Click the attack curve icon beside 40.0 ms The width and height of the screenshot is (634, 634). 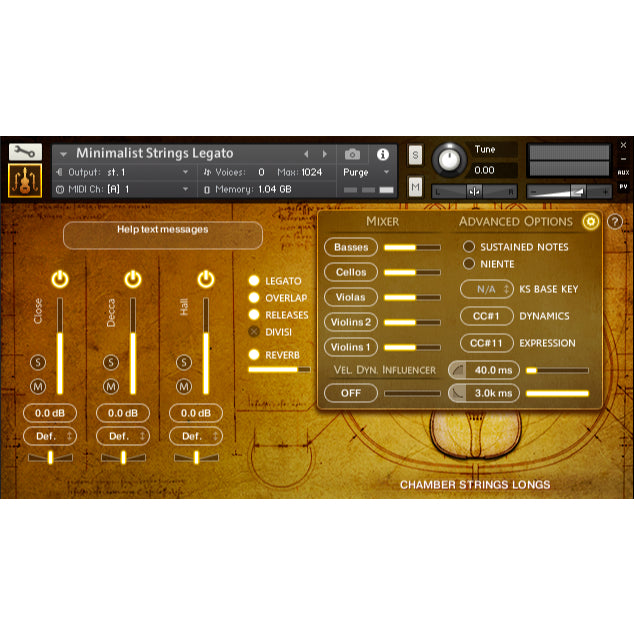point(458,370)
